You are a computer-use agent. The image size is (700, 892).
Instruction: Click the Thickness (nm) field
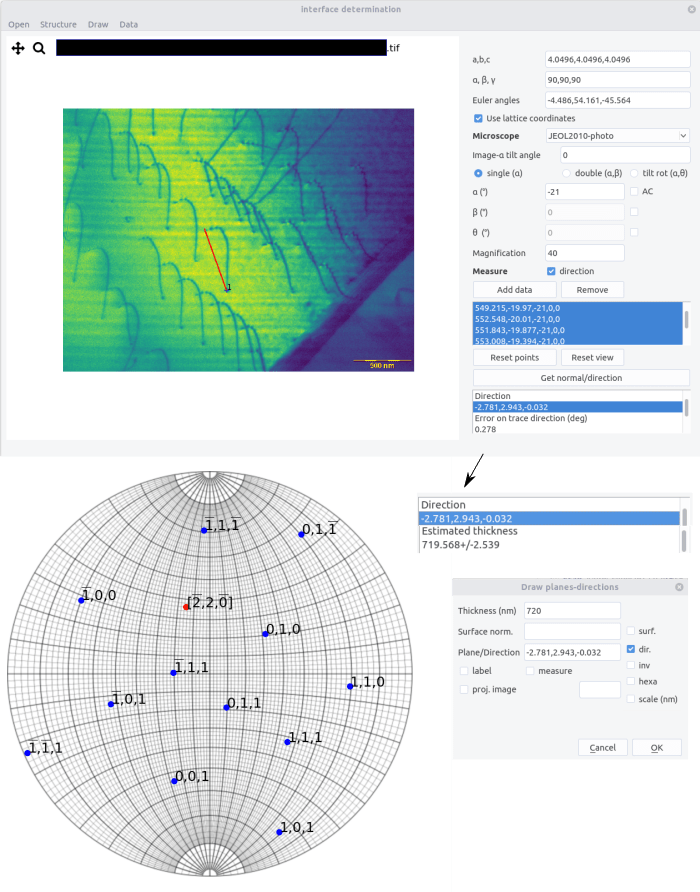tap(572, 610)
